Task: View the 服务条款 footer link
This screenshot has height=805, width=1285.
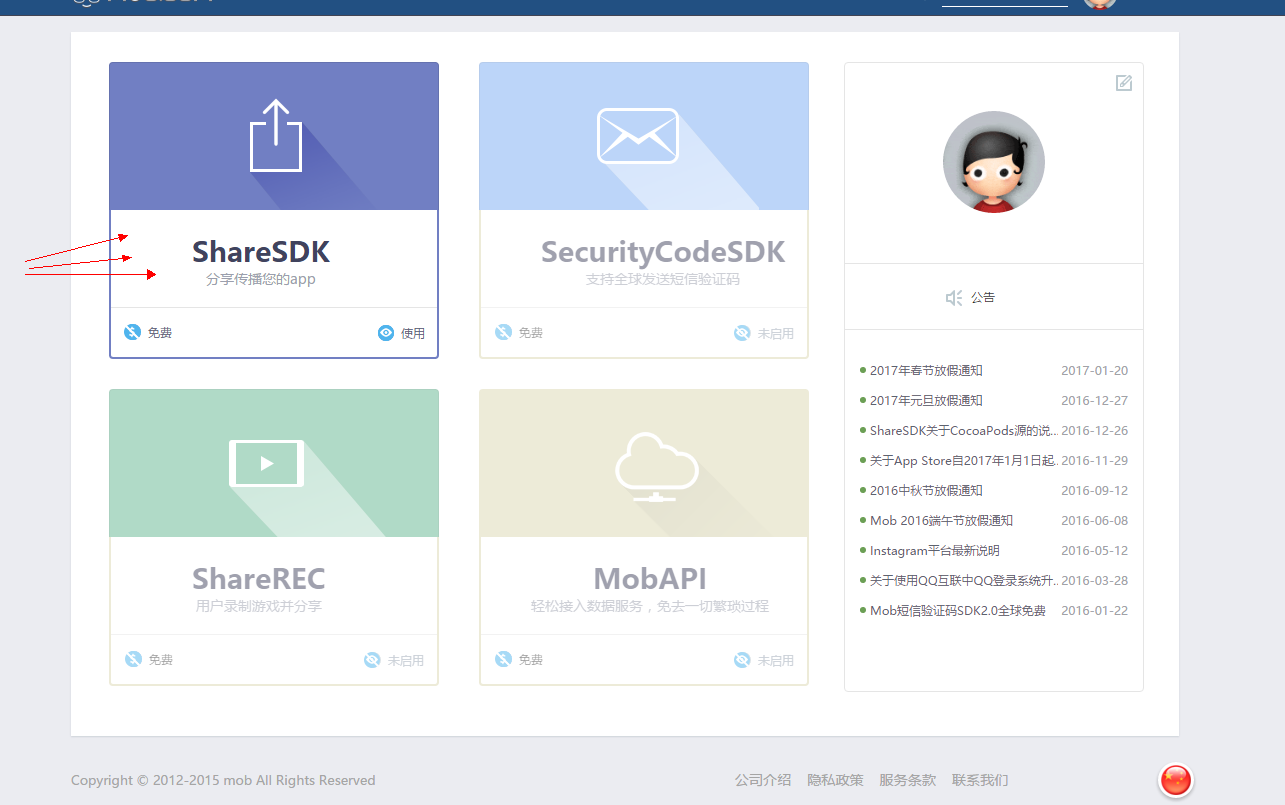Action: pyautogui.click(x=908, y=780)
